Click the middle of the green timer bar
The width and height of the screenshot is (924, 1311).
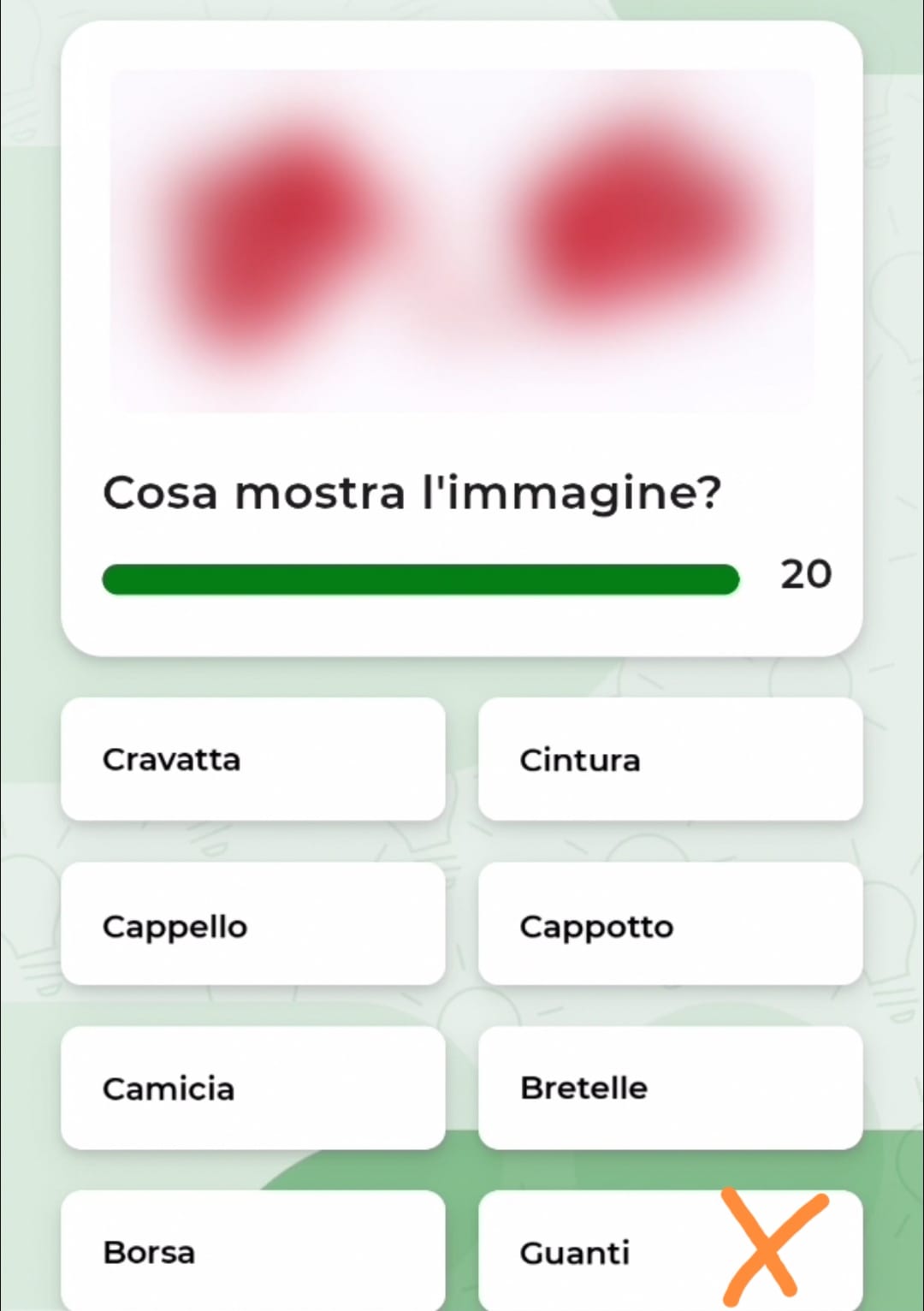(x=420, y=579)
